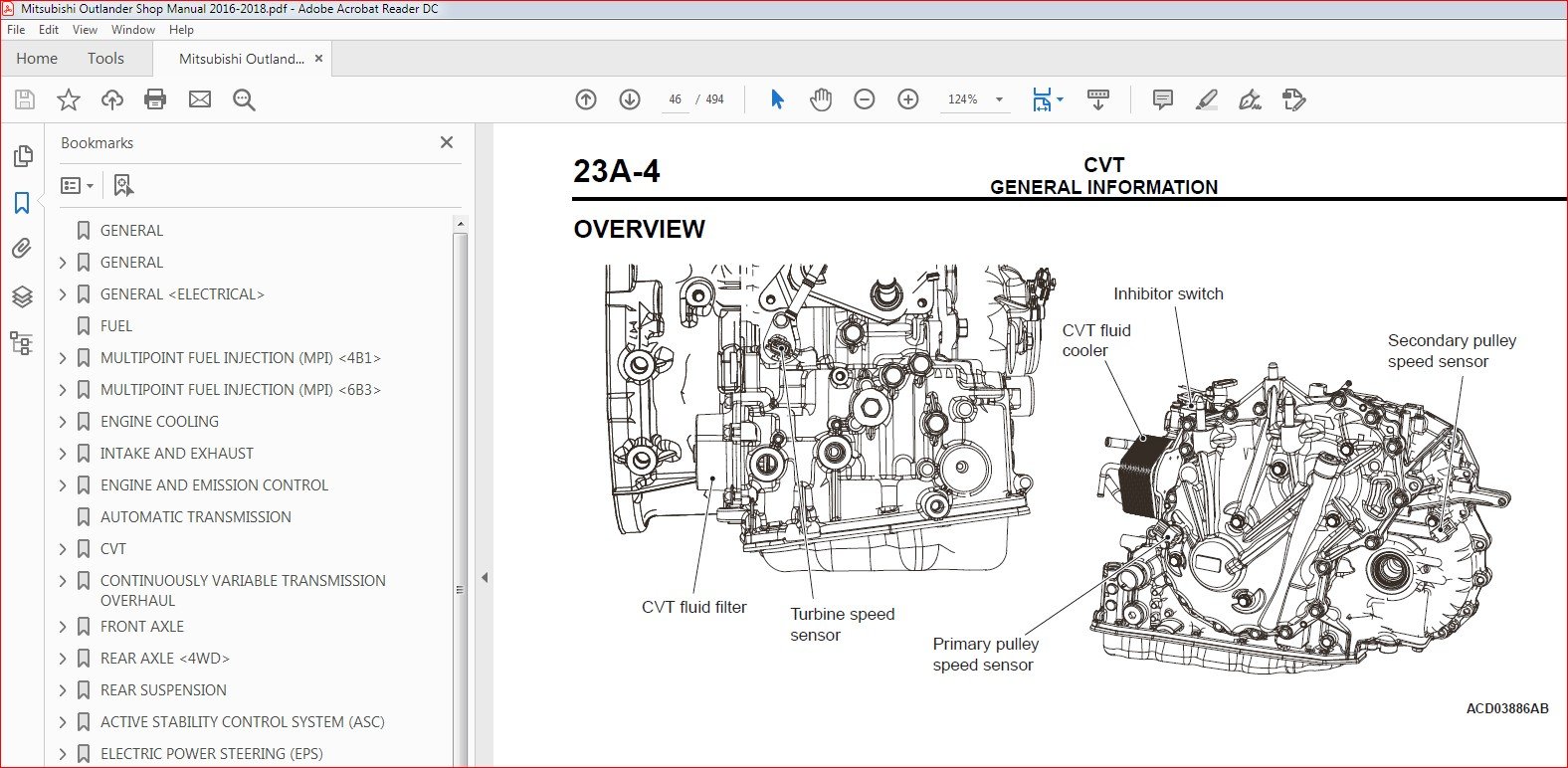Click the 124% zoom value field

click(963, 99)
